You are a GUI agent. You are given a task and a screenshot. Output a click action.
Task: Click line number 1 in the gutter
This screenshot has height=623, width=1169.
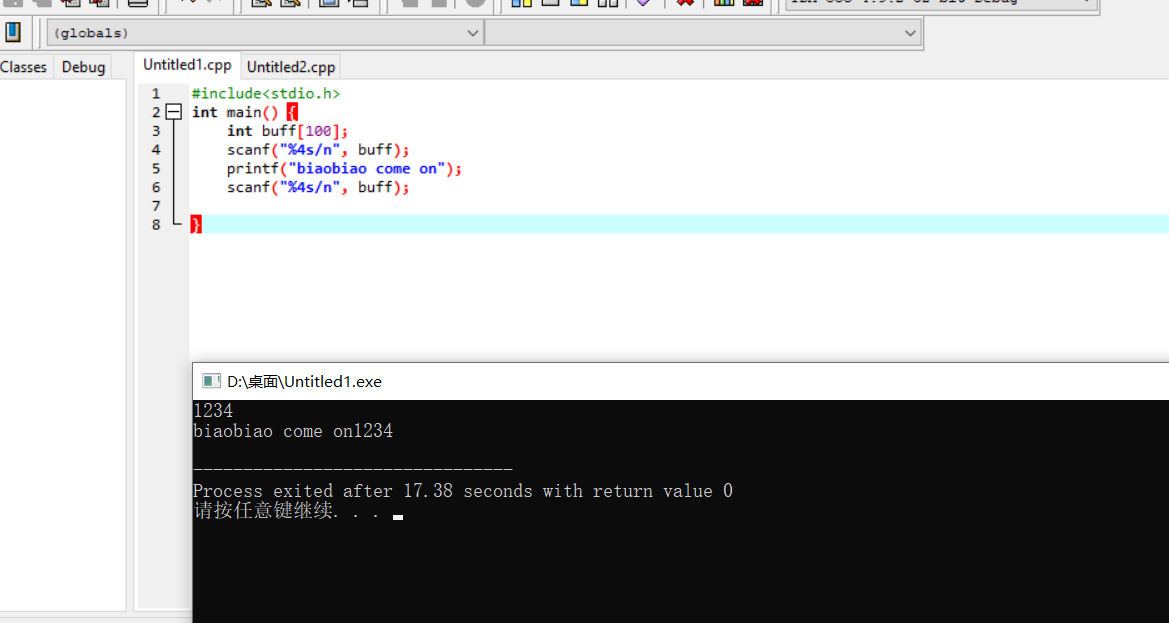[156, 93]
